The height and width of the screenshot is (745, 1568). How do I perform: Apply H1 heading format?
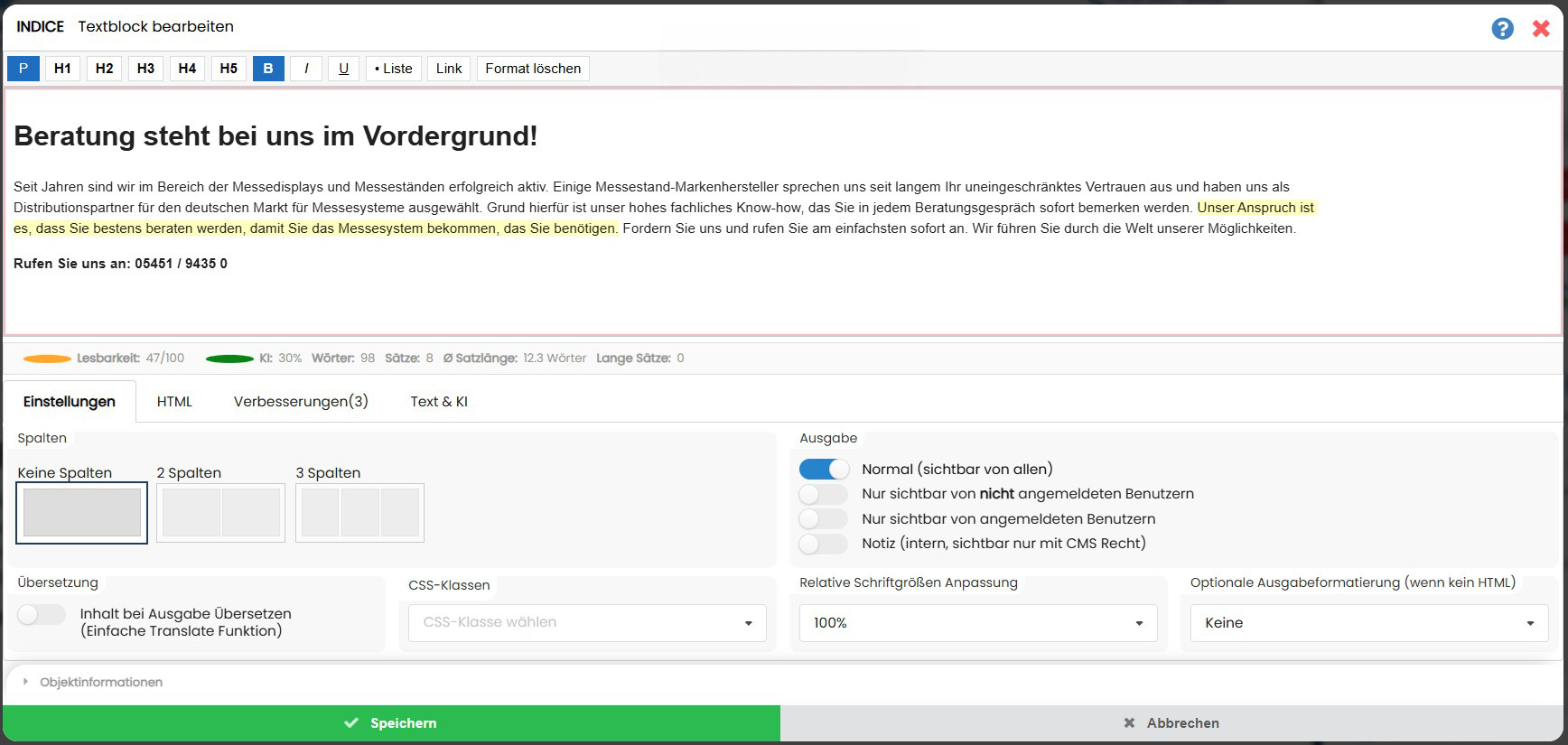tap(62, 69)
